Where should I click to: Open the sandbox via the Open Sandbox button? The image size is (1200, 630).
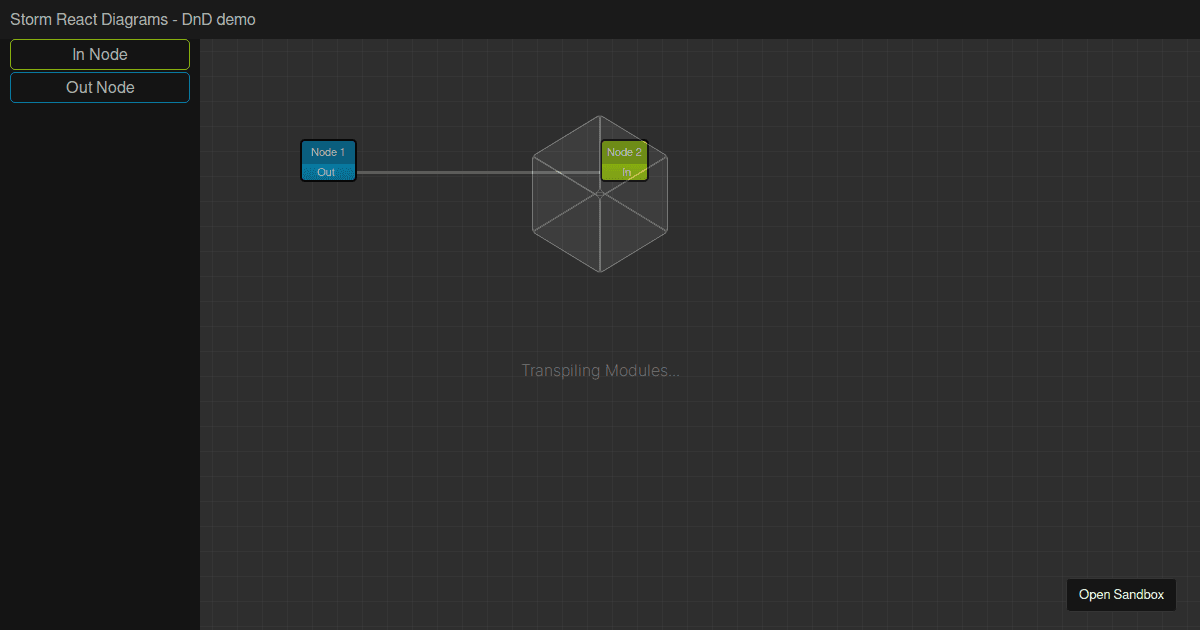pos(1121,594)
